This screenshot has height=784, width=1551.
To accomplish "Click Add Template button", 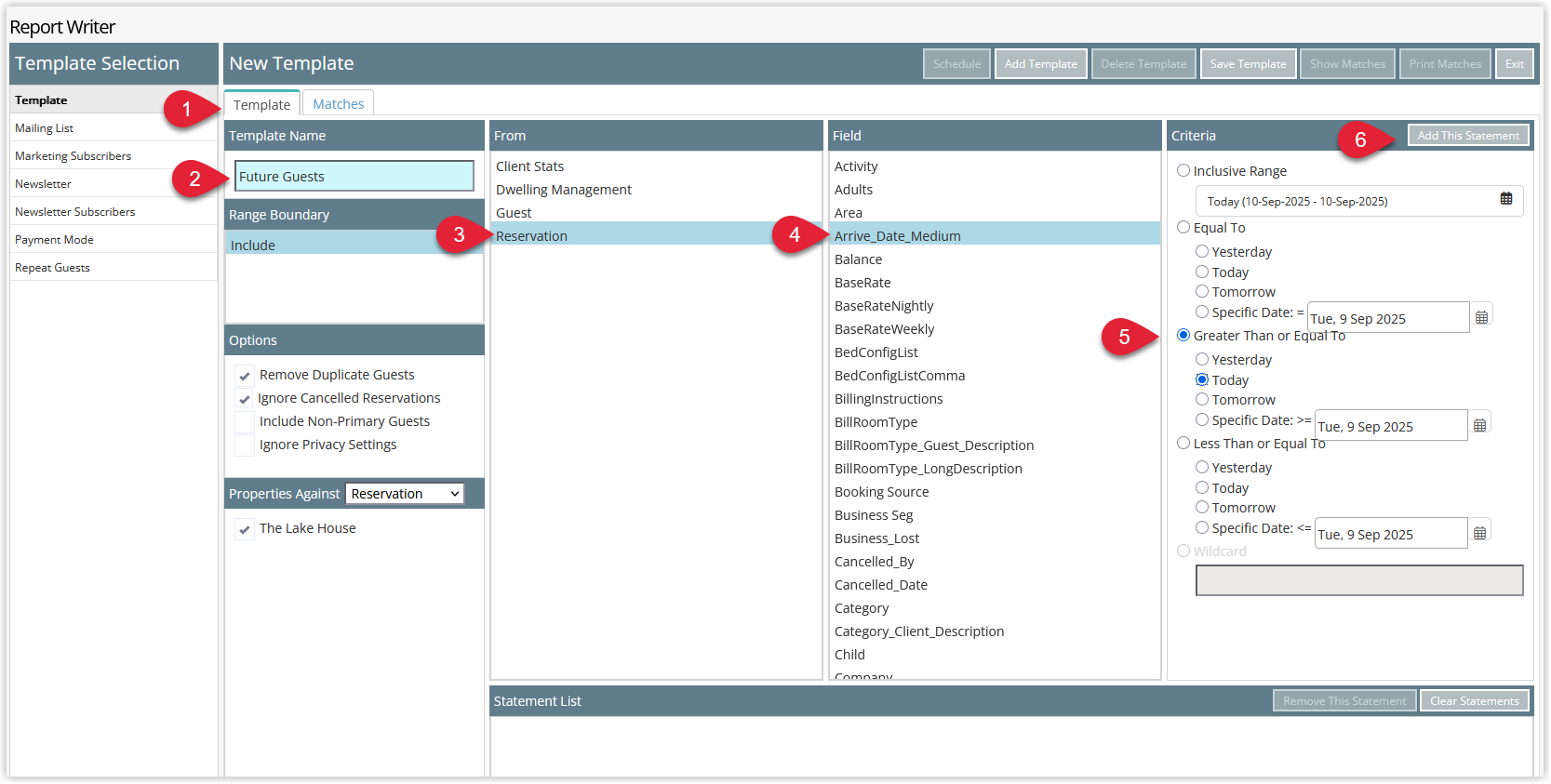I will click(1040, 63).
